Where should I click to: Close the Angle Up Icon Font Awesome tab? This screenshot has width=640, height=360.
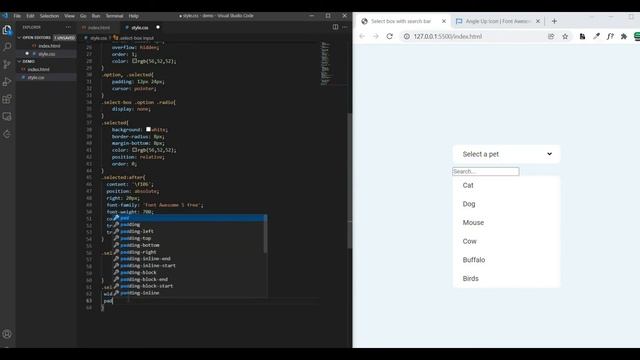click(x=538, y=21)
